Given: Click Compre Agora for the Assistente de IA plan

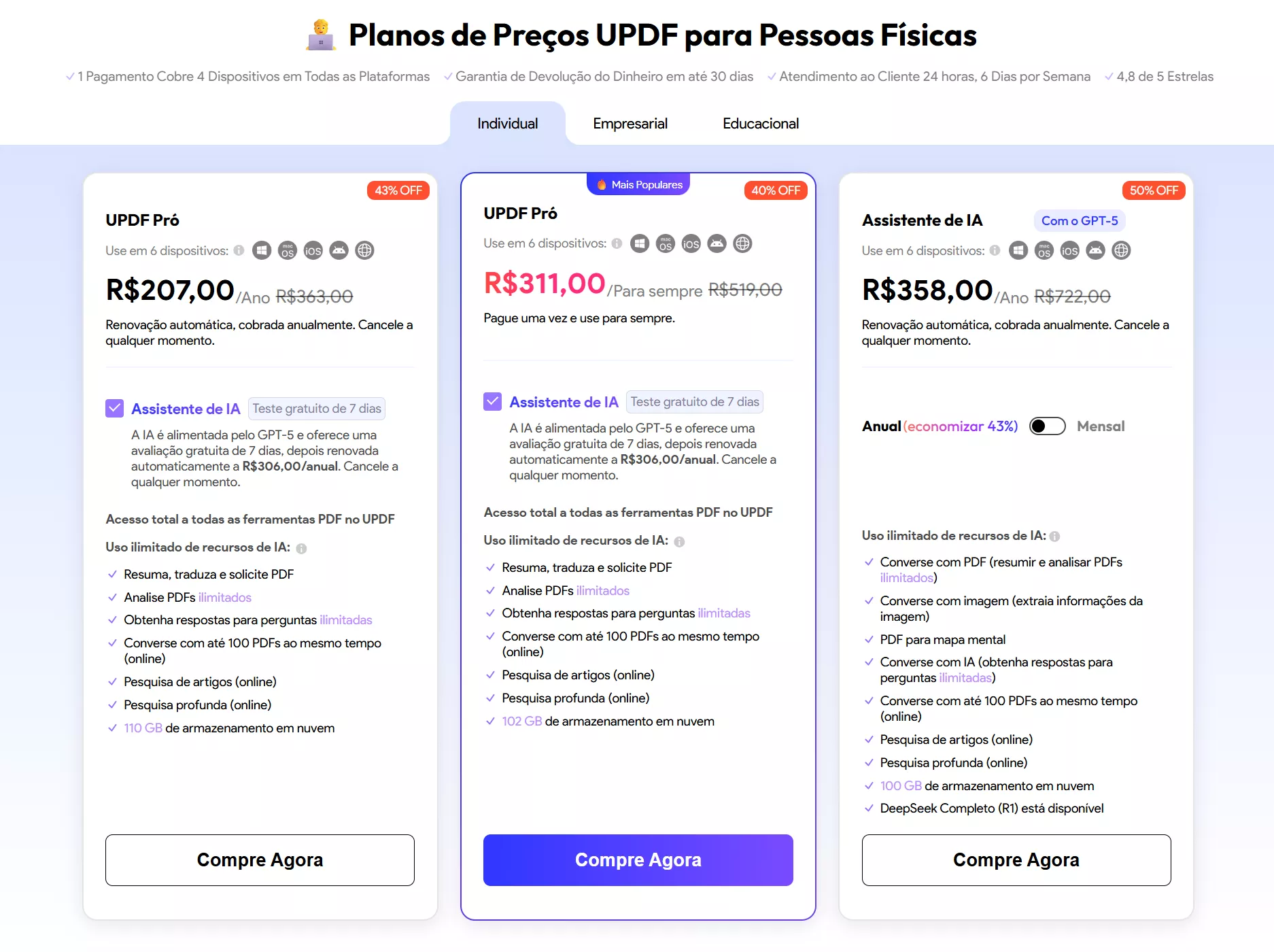Looking at the screenshot, I should pos(1016,860).
